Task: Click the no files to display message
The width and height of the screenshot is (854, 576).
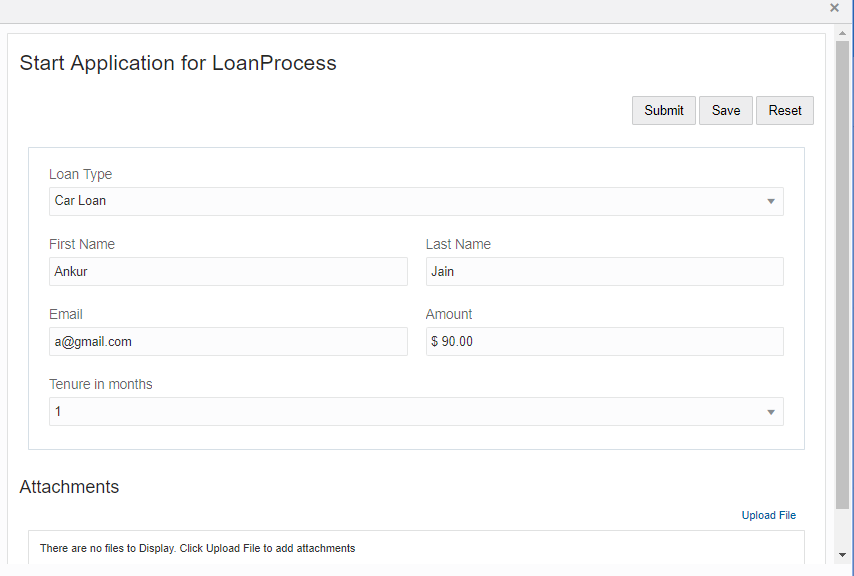Action: [x=197, y=548]
